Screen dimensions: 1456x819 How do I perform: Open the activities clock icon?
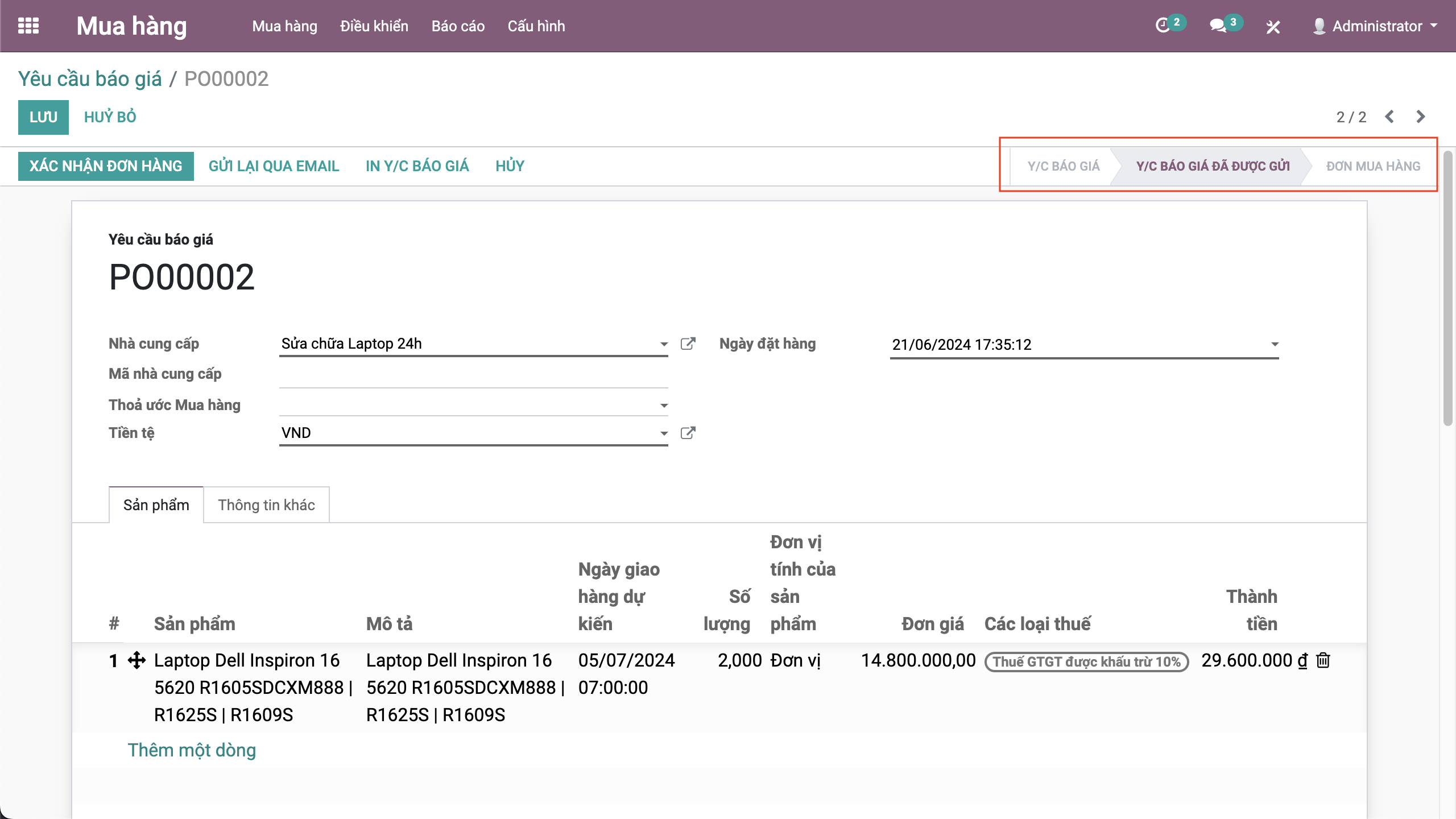click(x=1163, y=26)
